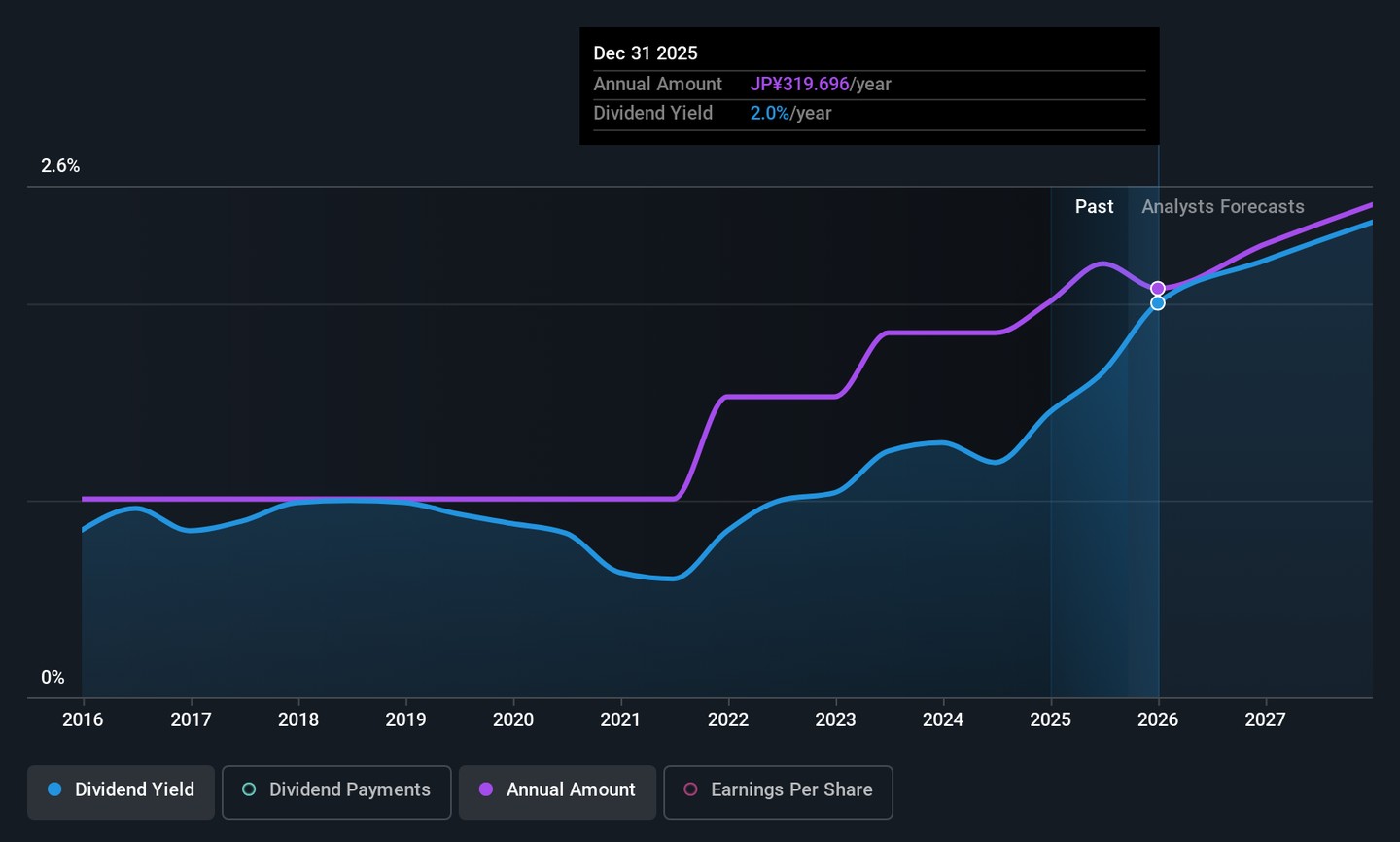Click the 2021 x-axis year label
The height and width of the screenshot is (842, 1400).
pos(620,719)
